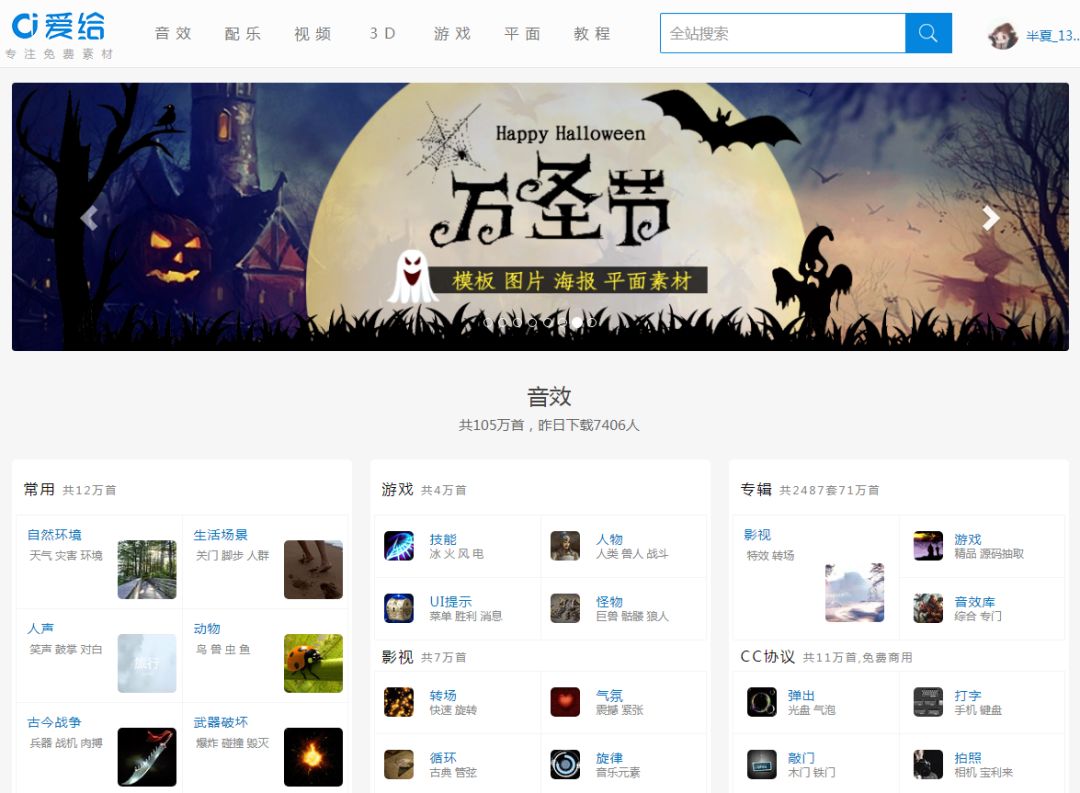Click the 武器破坏 category link
Screen dimensions: 1080x793
point(220,722)
